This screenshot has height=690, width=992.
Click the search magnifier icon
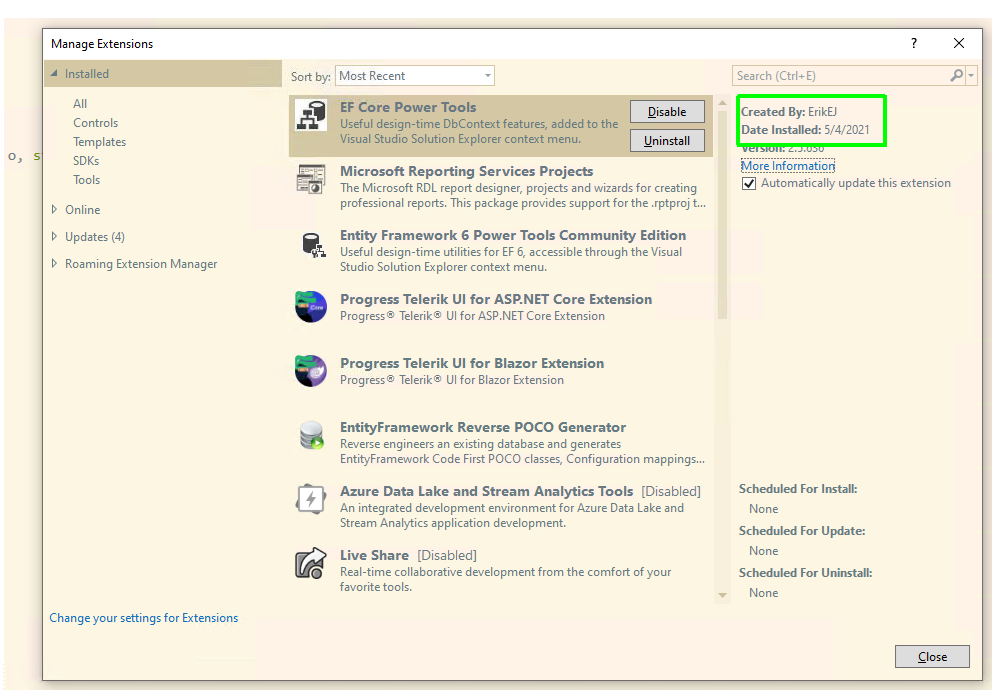click(x=957, y=75)
